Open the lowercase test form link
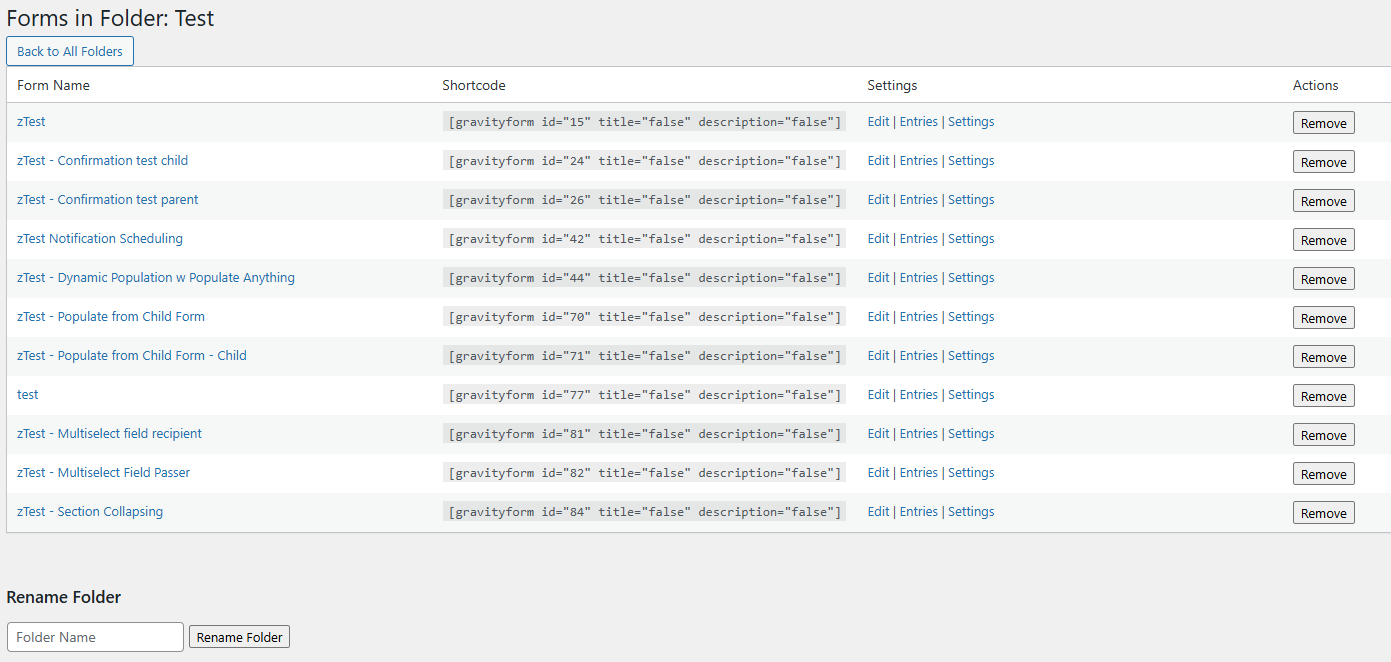This screenshot has height=662, width=1391. coord(28,395)
